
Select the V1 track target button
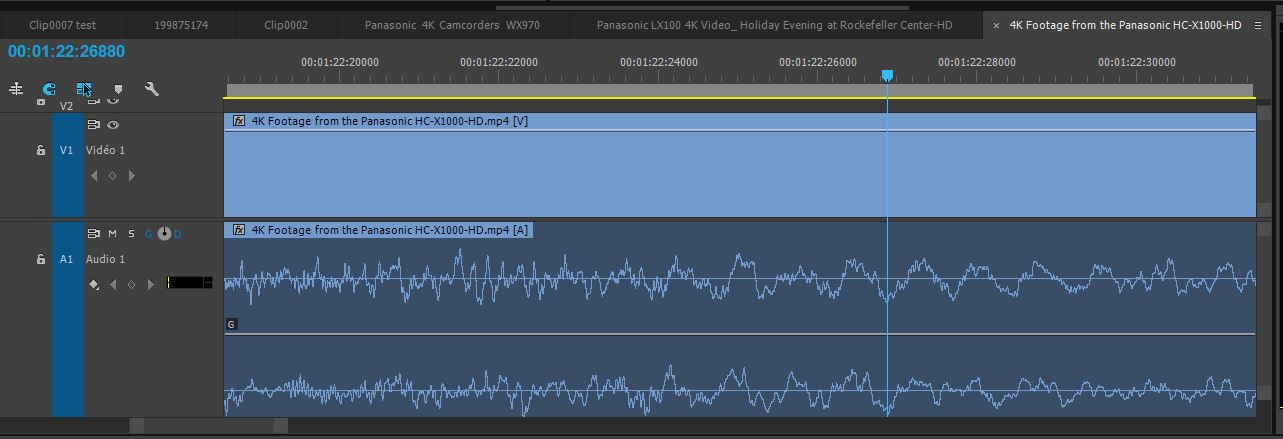click(x=67, y=150)
